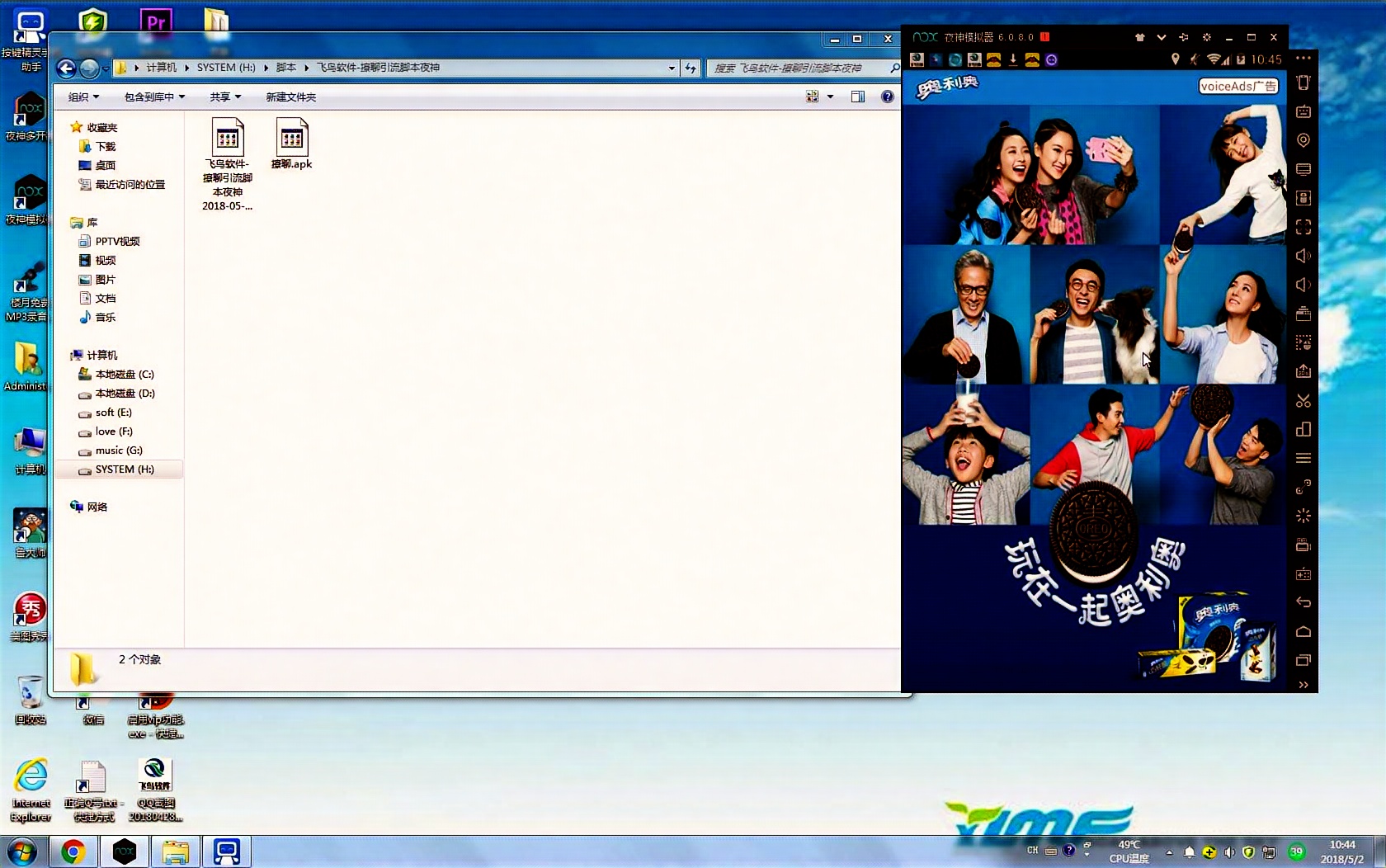Click the Nox taskbar icon
1386x868 pixels.
point(124,851)
